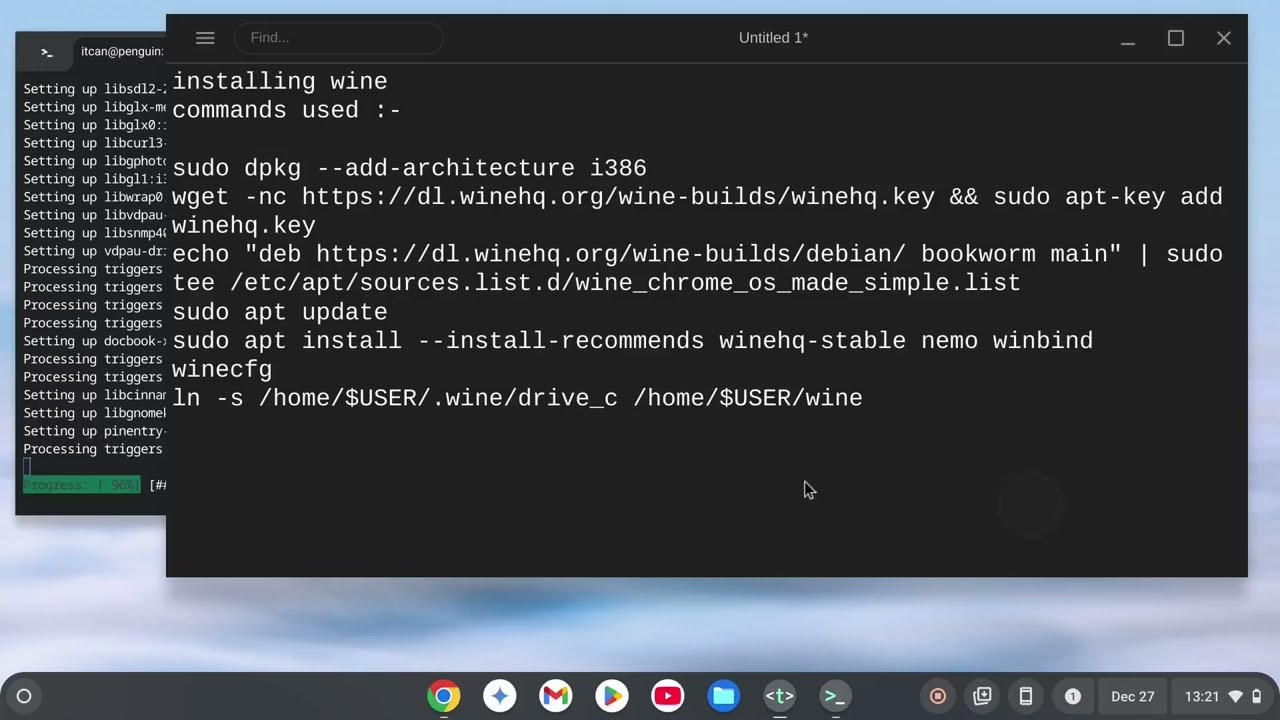Stop the screen recording indicator
1280x720 pixels.
[x=938, y=696]
